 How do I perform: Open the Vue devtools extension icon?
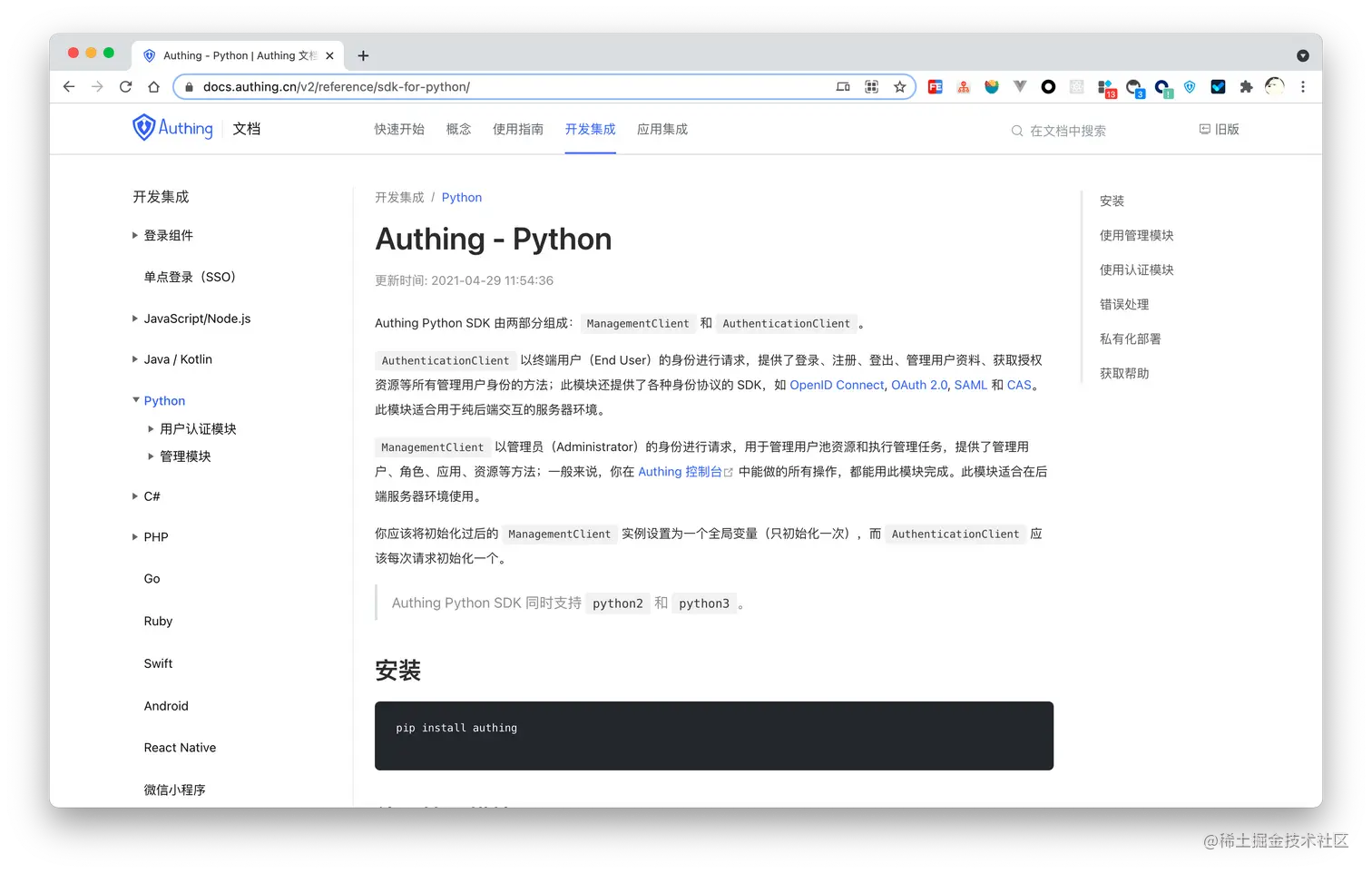1020,87
